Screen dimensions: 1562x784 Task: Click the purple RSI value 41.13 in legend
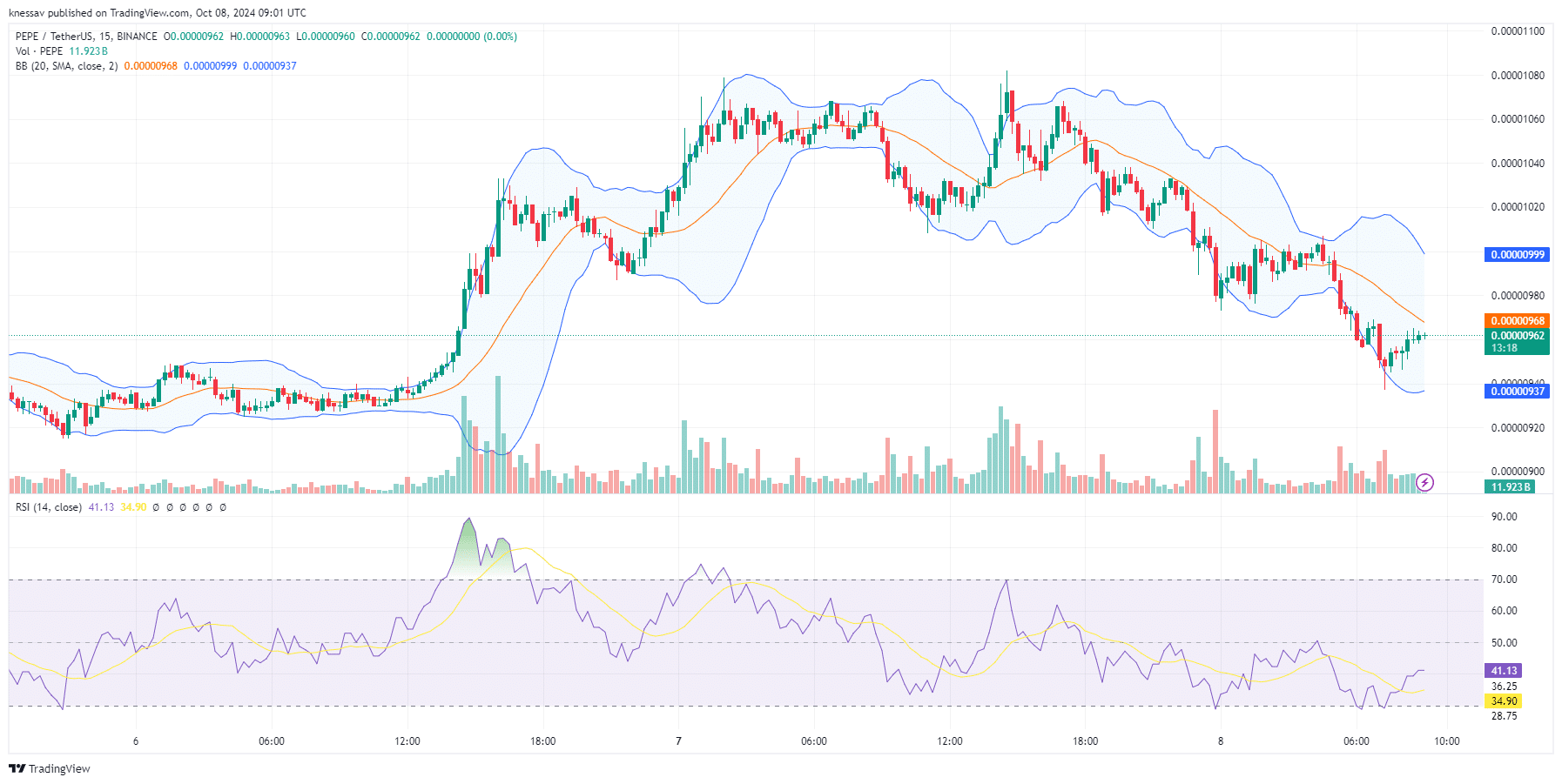pyautogui.click(x=101, y=507)
